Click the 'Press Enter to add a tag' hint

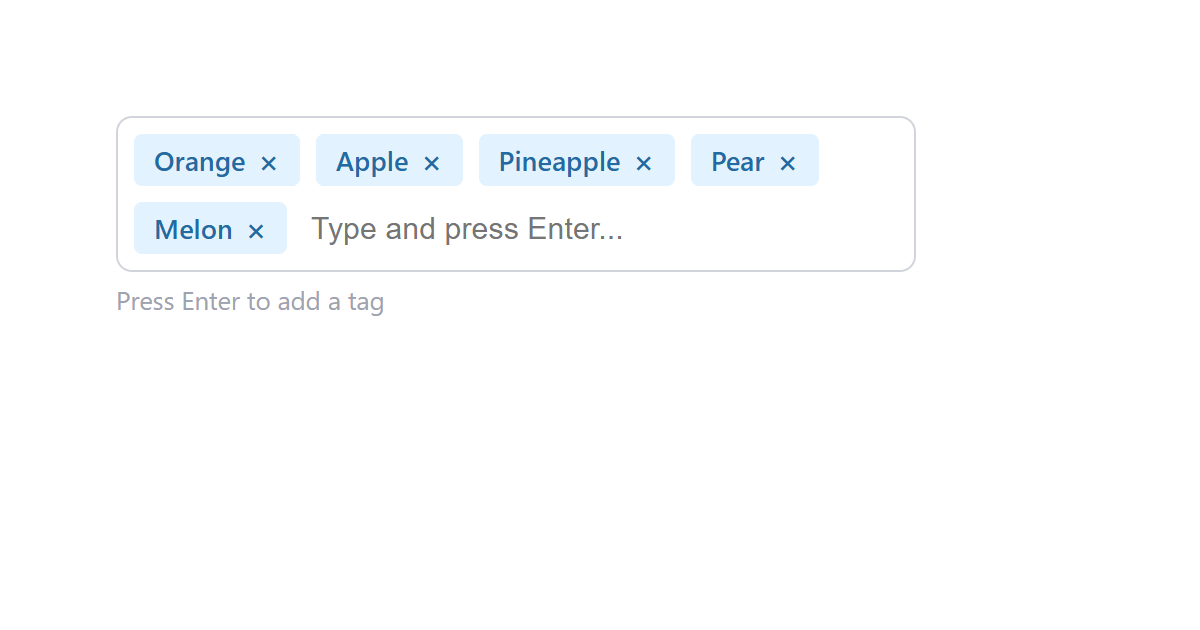point(250,301)
